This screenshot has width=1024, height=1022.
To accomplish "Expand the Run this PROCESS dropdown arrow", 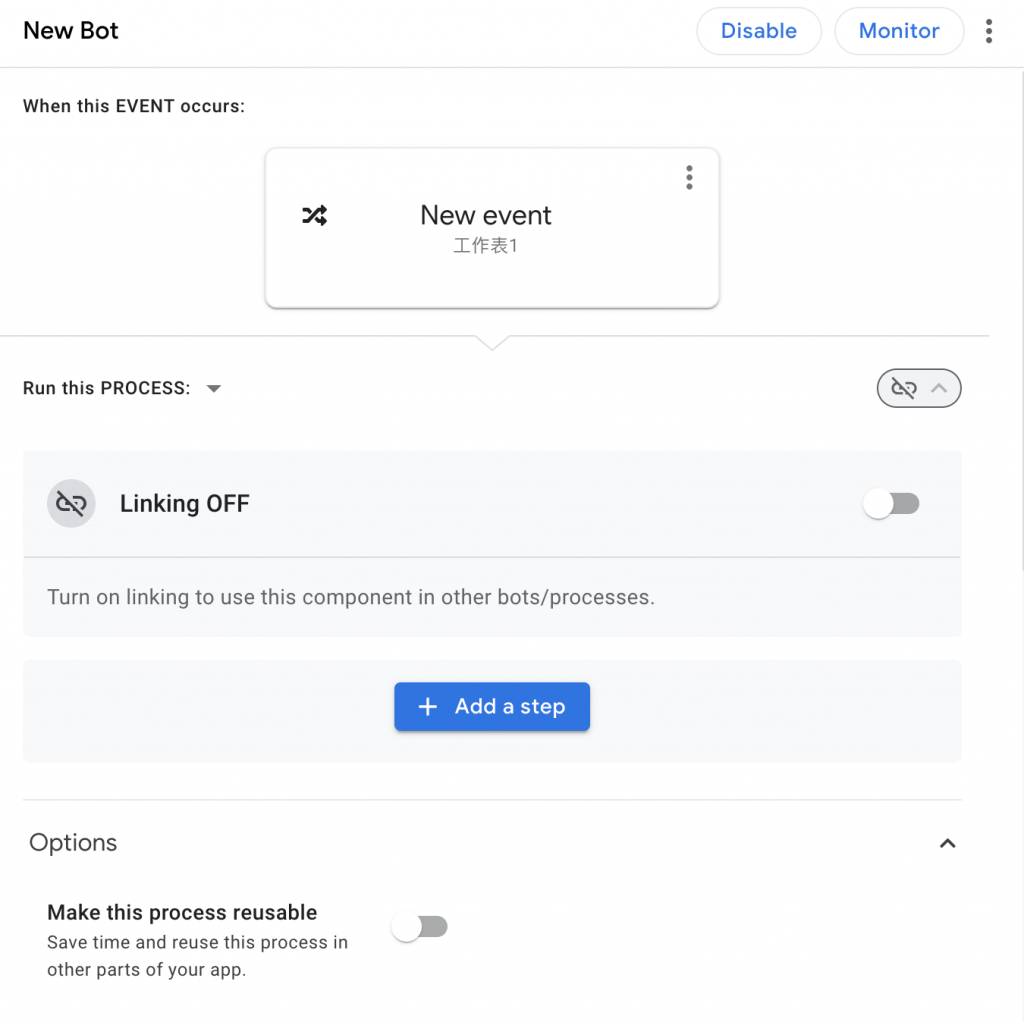I will pos(213,389).
